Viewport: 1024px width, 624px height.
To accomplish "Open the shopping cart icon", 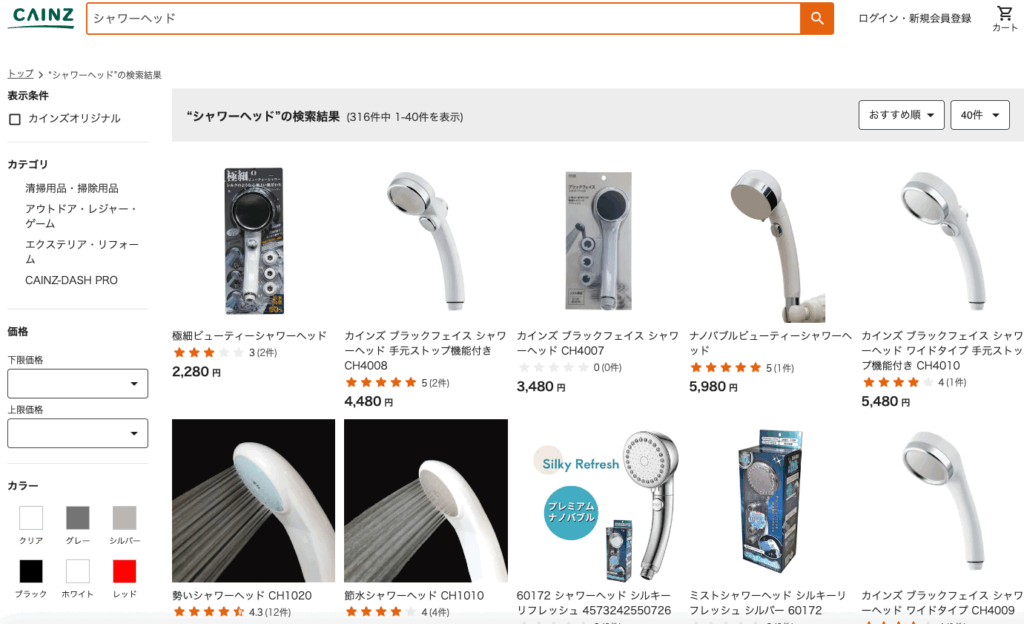I will pos(1004,18).
